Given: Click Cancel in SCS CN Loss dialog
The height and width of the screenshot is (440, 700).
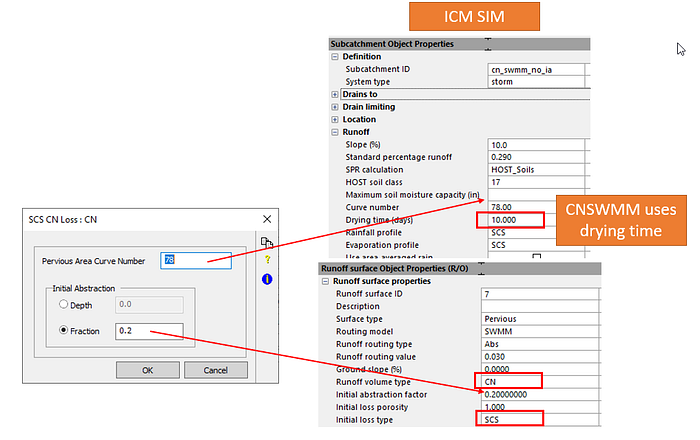Looking at the screenshot, I should click(x=216, y=370).
